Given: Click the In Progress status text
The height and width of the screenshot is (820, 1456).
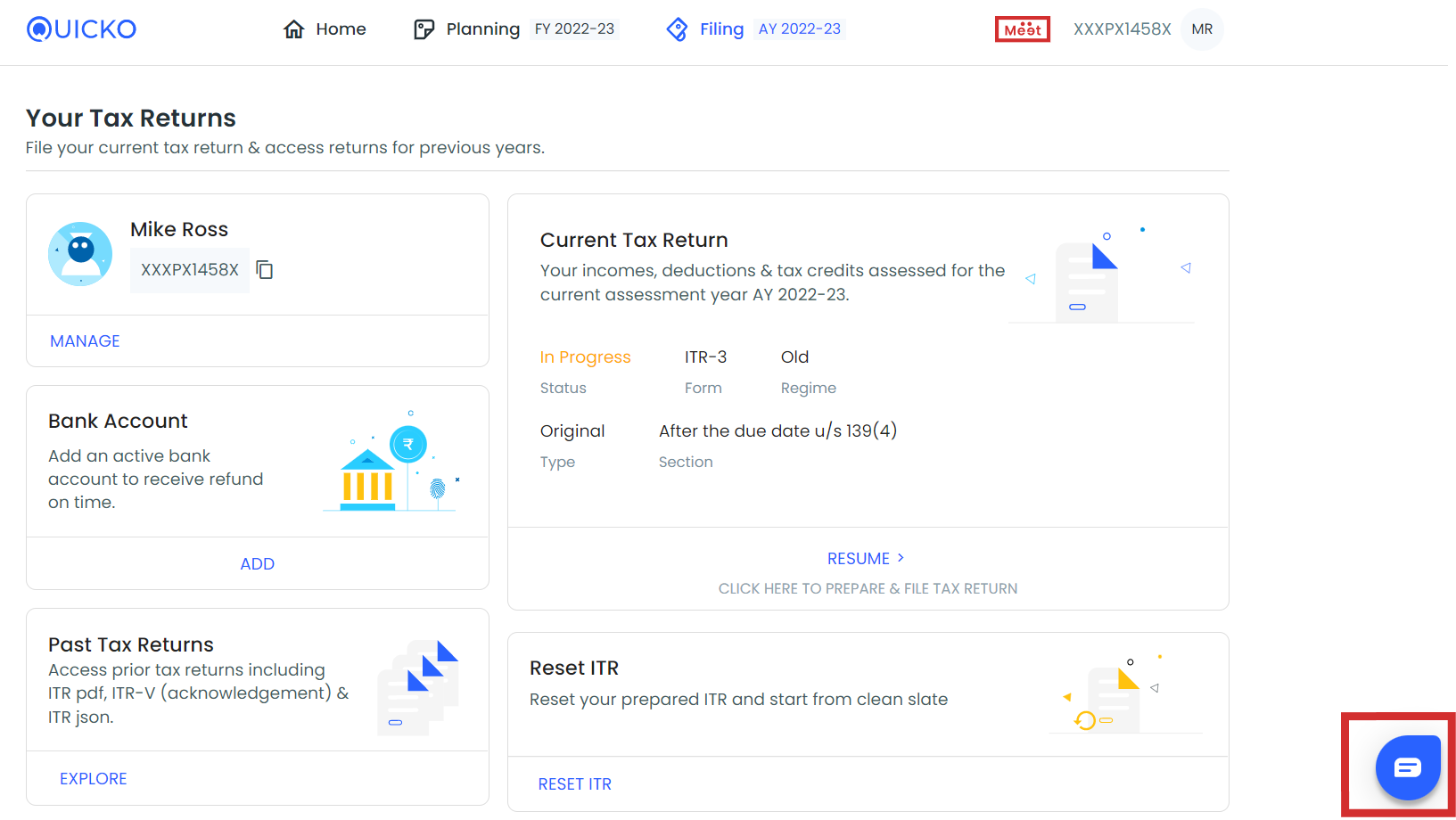Looking at the screenshot, I should click(x=585, y=357).
